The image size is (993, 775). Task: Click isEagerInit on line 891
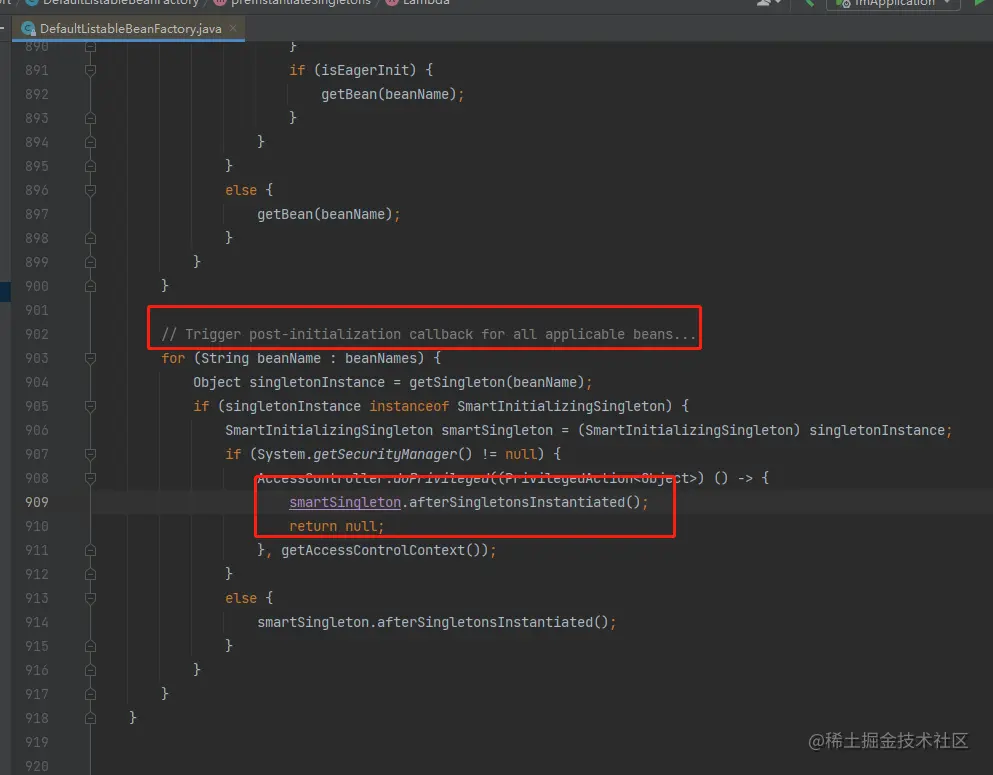(x=365, y=70)
